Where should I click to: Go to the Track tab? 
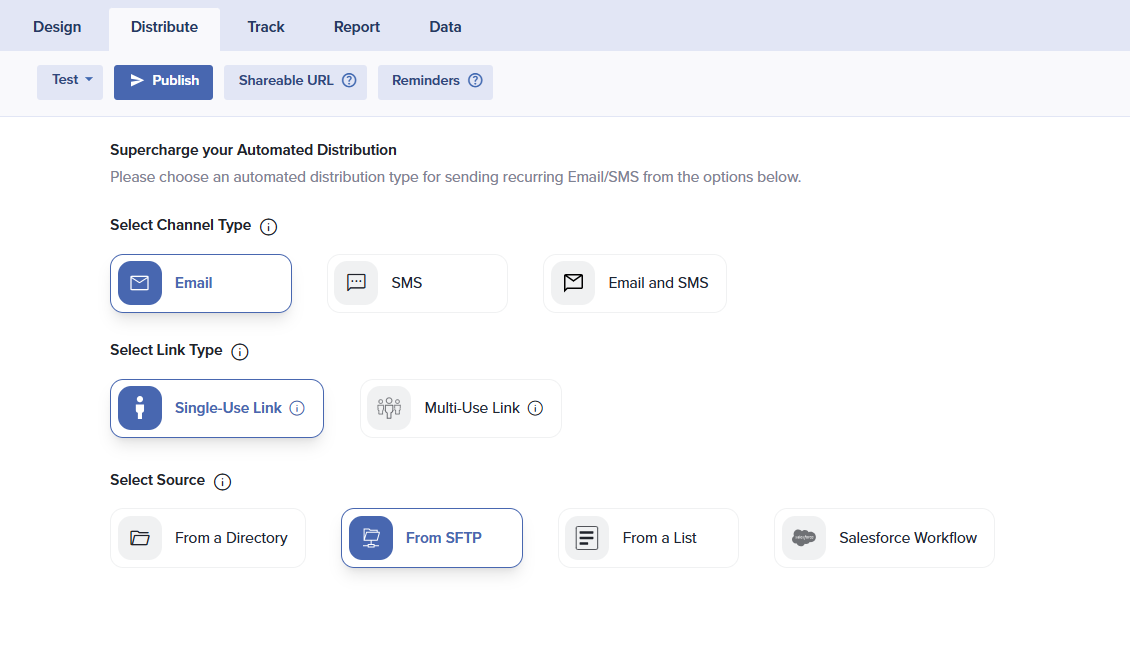click(x=266, y=27)
